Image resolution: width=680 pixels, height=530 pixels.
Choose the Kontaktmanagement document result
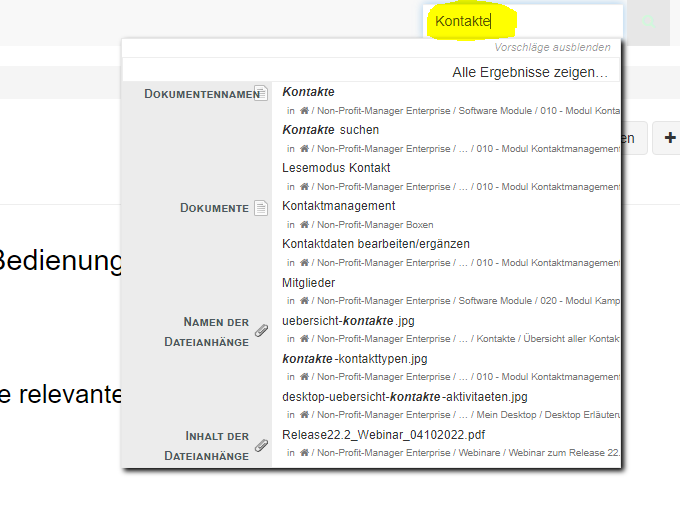(x=338, y=206)
